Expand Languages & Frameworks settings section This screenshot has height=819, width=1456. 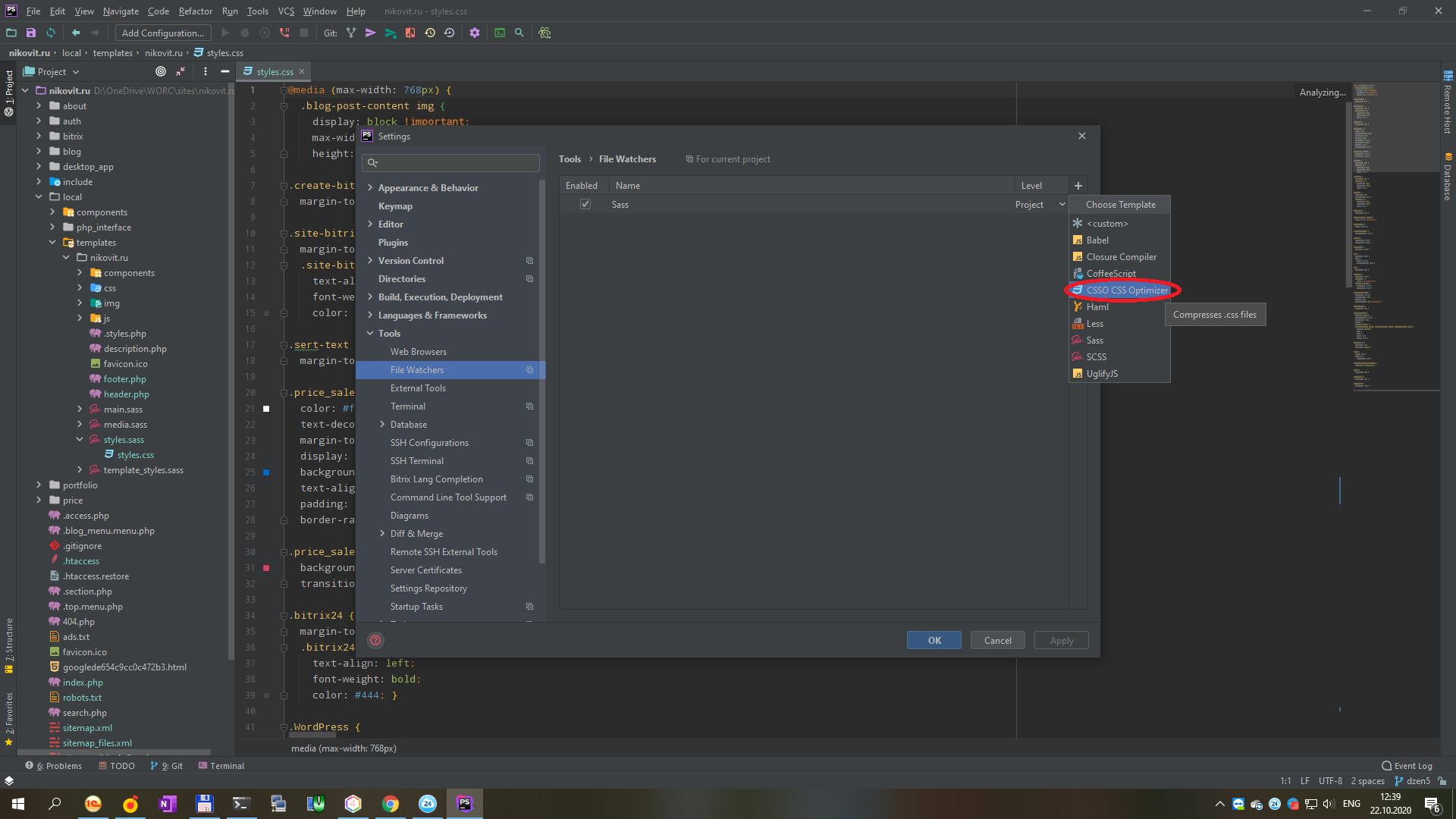pos(370,315)
